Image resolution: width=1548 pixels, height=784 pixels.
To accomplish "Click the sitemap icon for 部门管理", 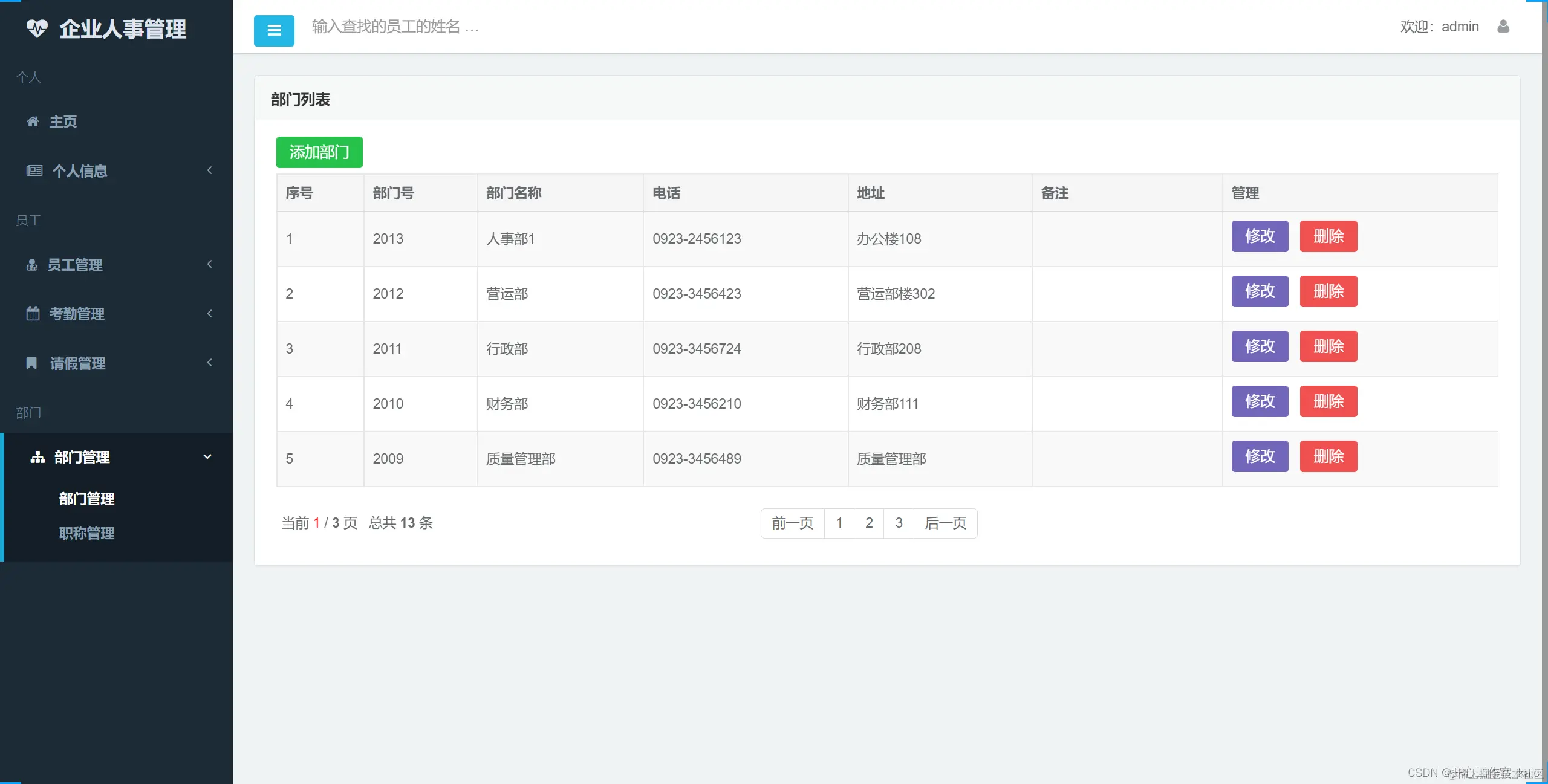I will point(37,457).
